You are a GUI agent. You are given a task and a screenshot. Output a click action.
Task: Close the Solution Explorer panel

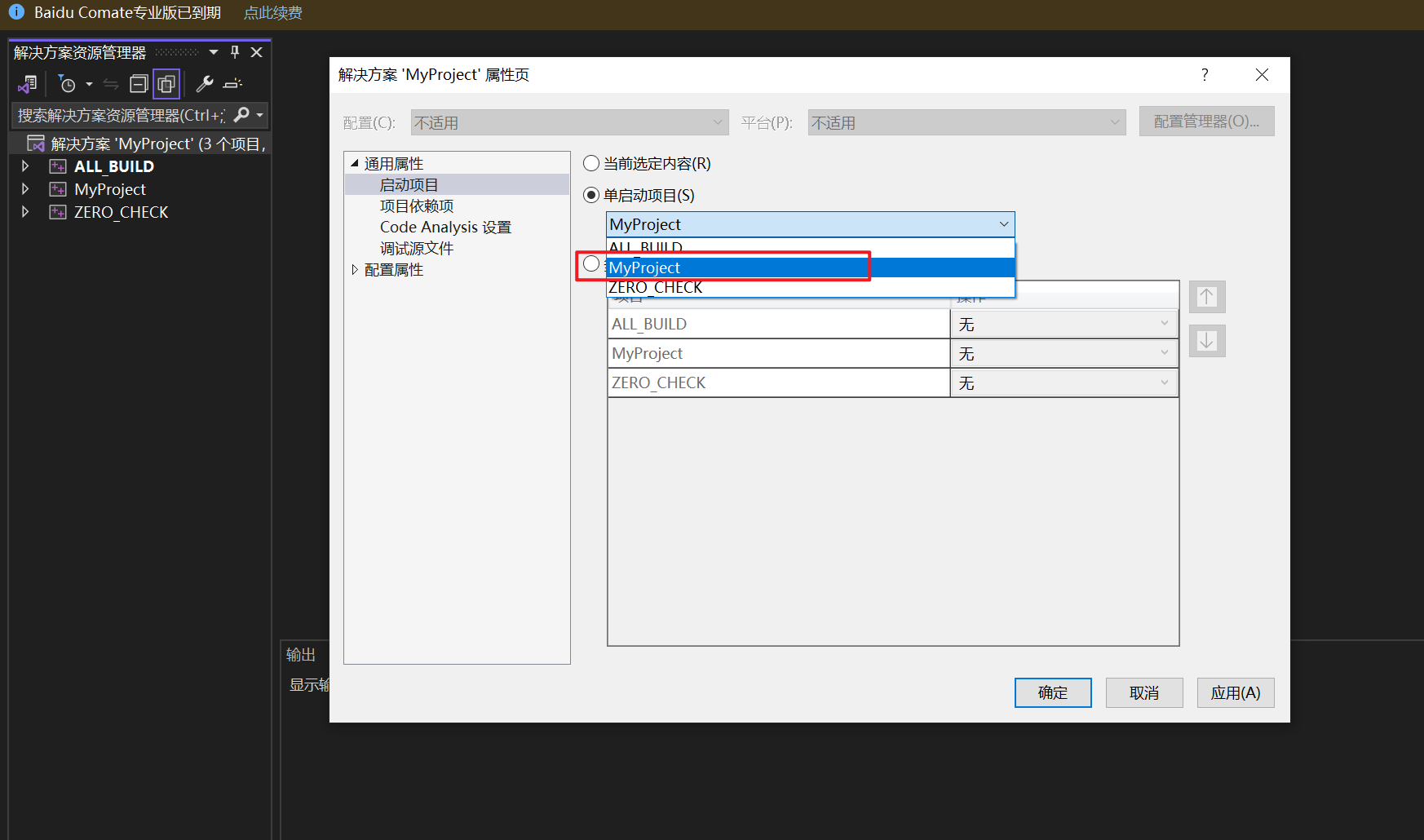(257, 52)
